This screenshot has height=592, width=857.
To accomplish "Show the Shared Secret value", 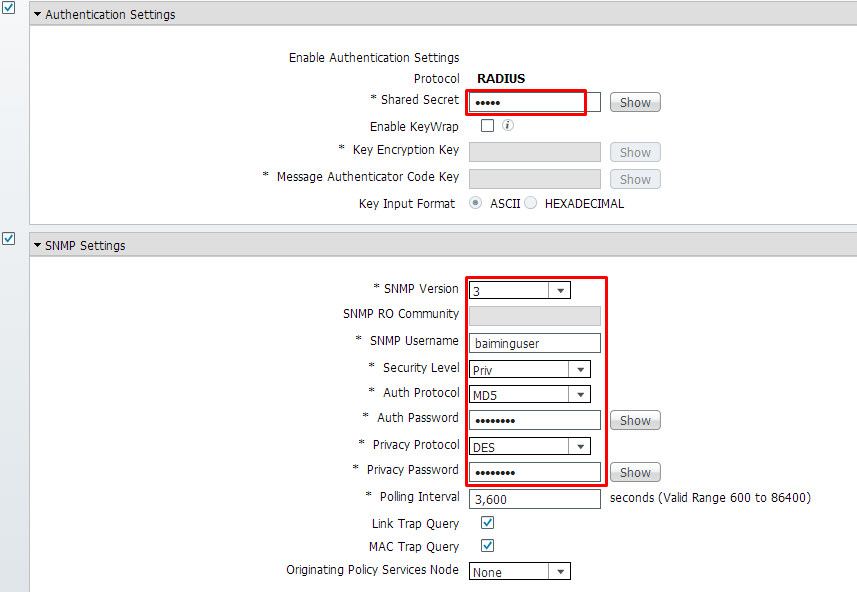I will (635, 102).
